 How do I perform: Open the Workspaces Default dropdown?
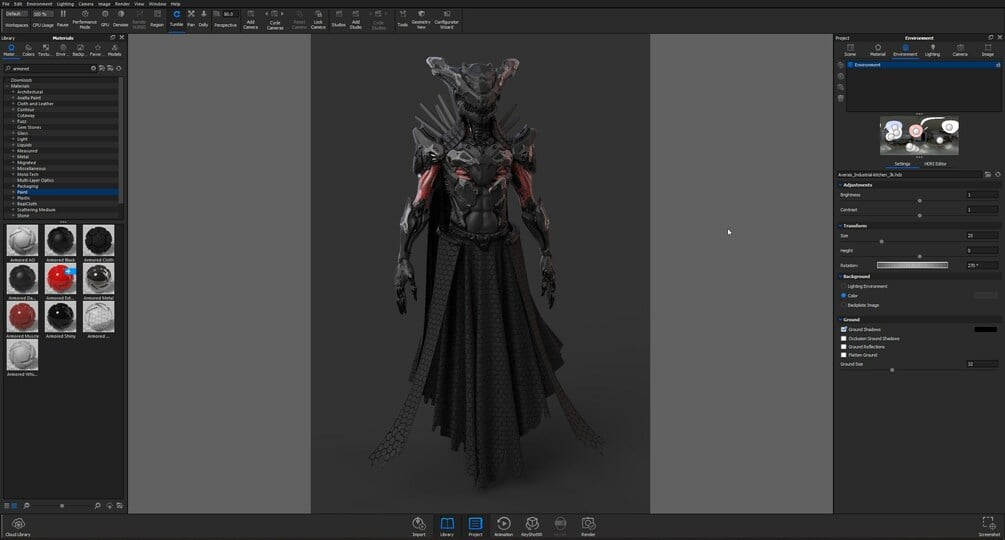(16, 13)
